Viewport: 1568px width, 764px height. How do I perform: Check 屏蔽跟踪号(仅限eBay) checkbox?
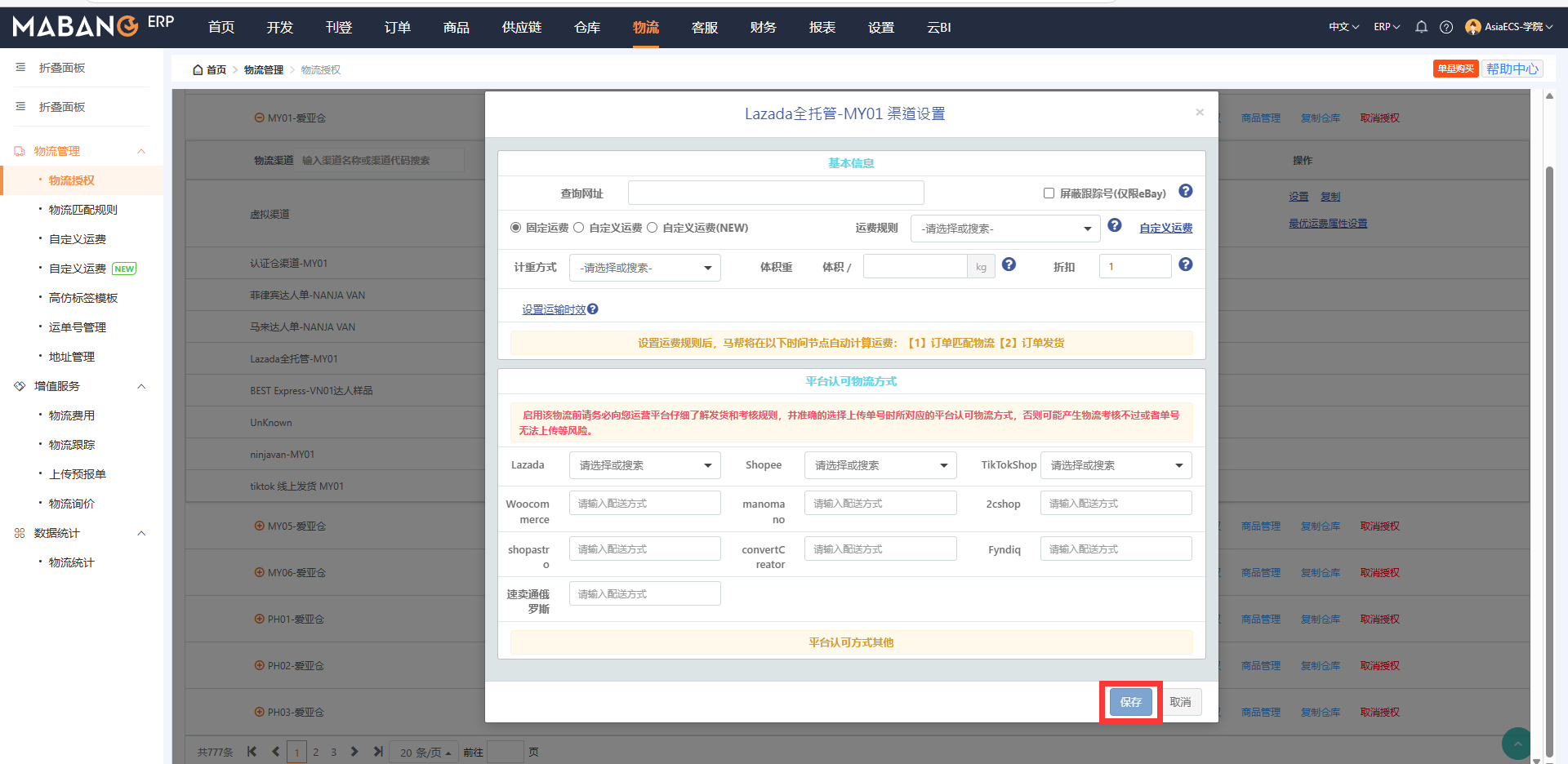1049,193
